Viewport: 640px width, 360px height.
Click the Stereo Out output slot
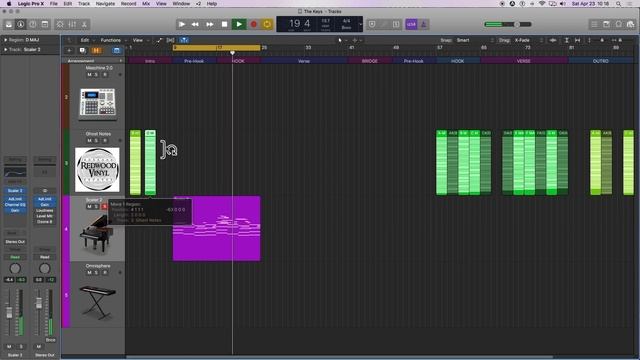click(15, 242)
